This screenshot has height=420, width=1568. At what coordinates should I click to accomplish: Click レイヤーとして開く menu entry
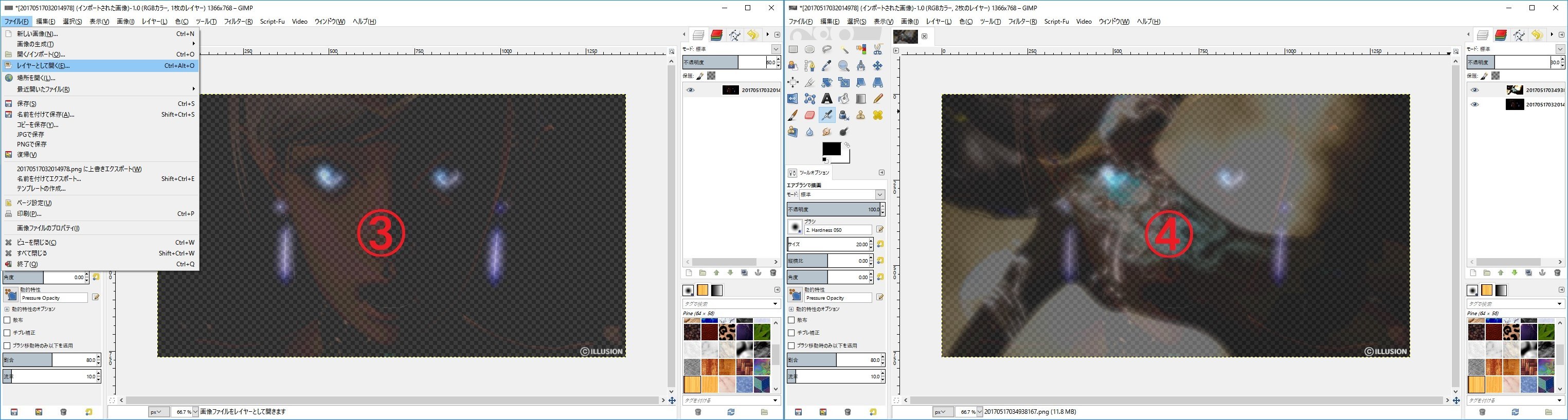coord(100,66)
